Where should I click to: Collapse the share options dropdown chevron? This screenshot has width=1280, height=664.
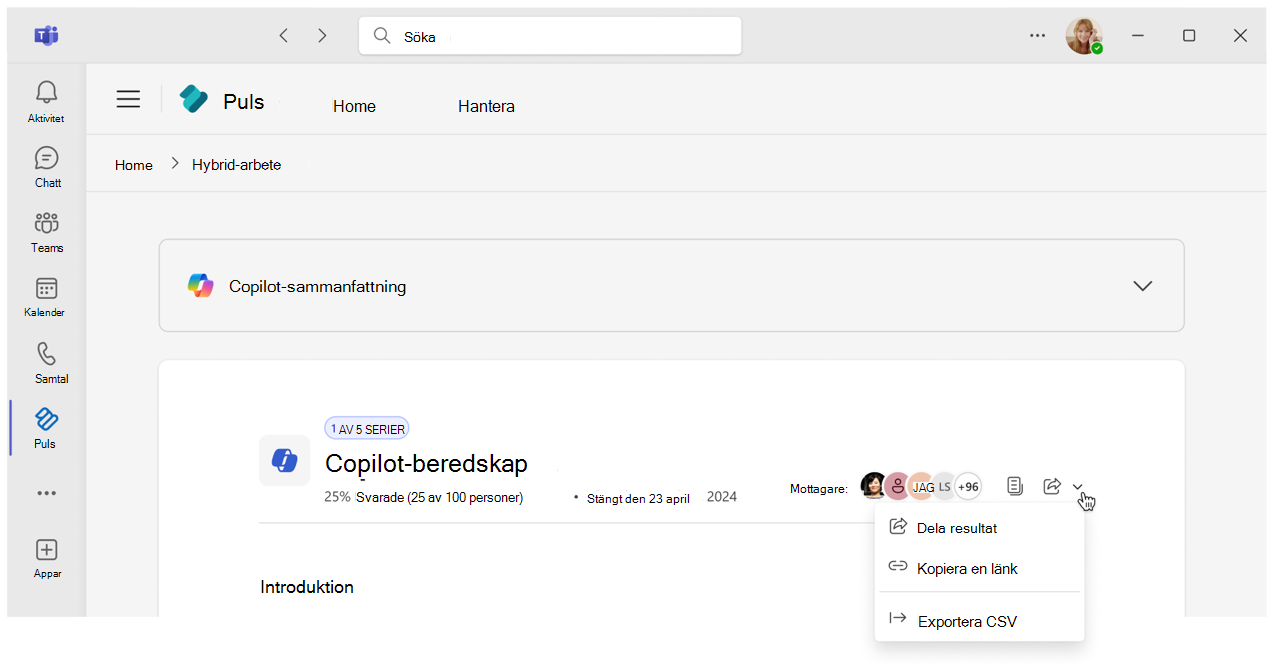1078,487
